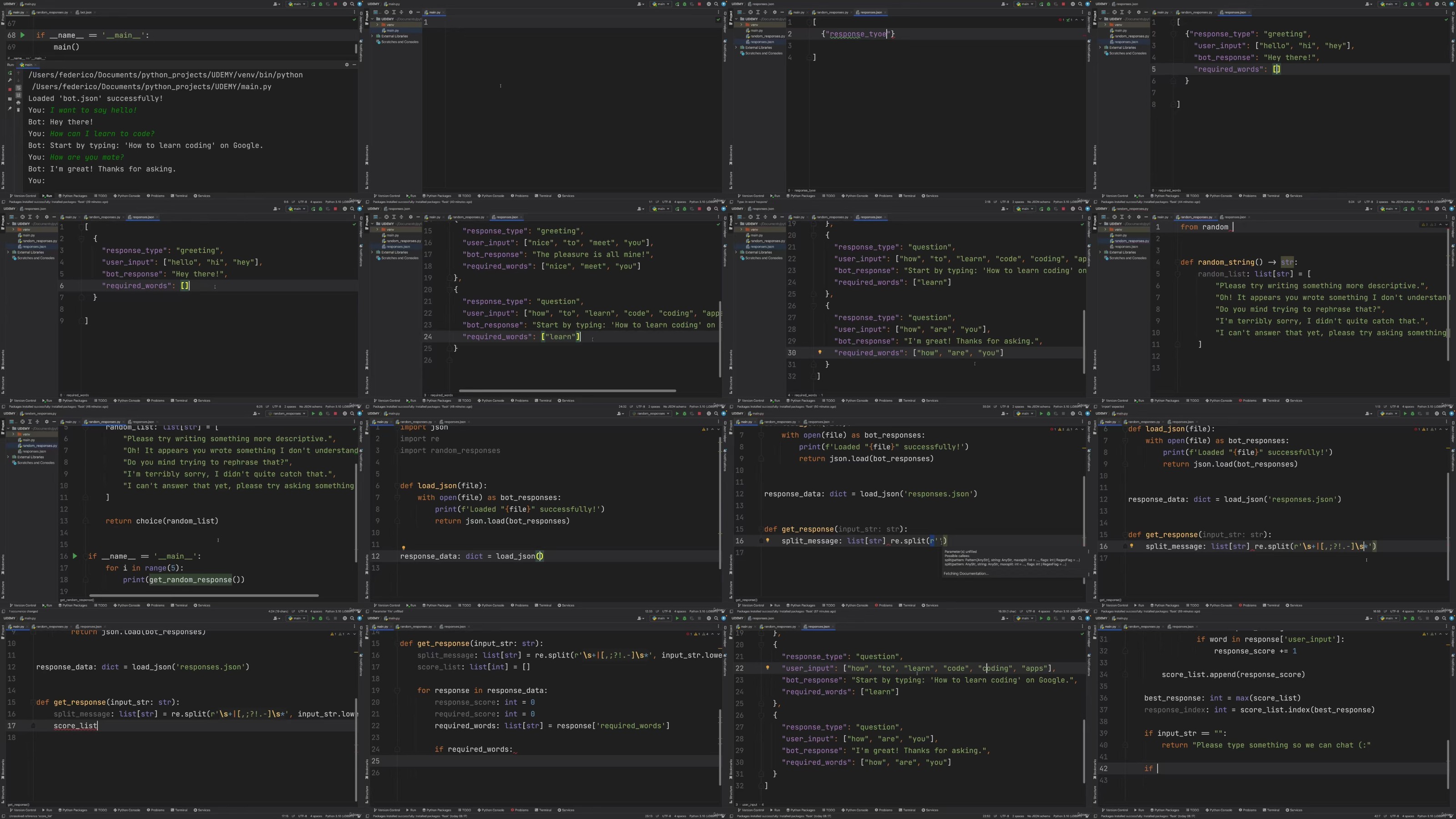Click the lightbulb above the load_json( line 12
The height and width of the screenshot is (819, 1456).
(x=403, y=548)
